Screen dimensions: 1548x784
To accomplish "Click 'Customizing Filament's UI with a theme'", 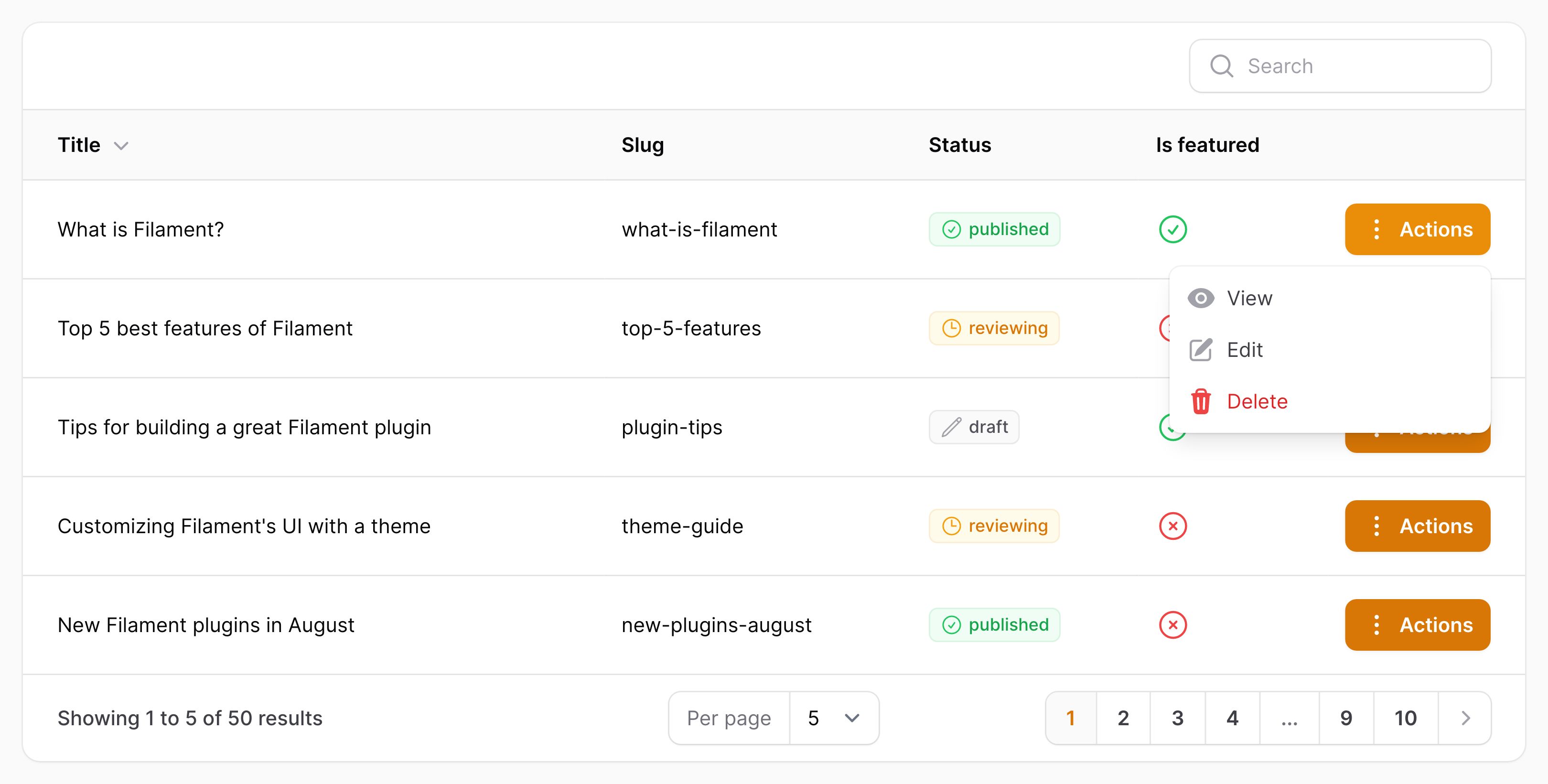I will click(x=244, y=526).
